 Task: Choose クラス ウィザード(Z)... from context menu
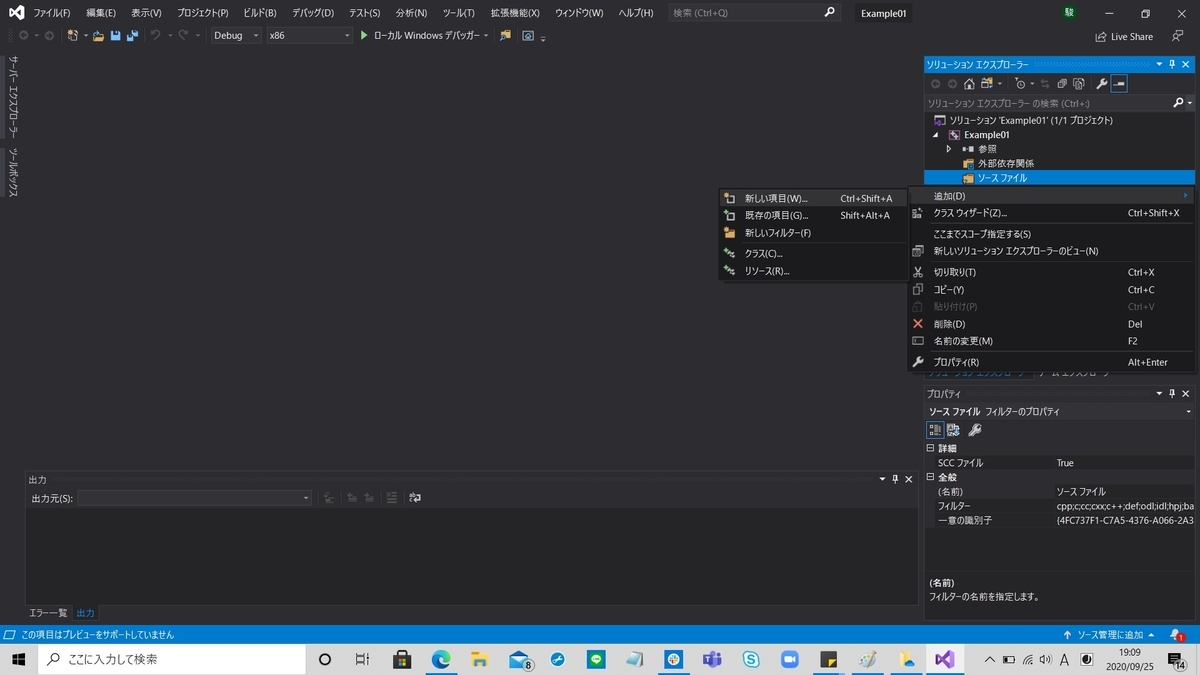tap(1052, 213)
